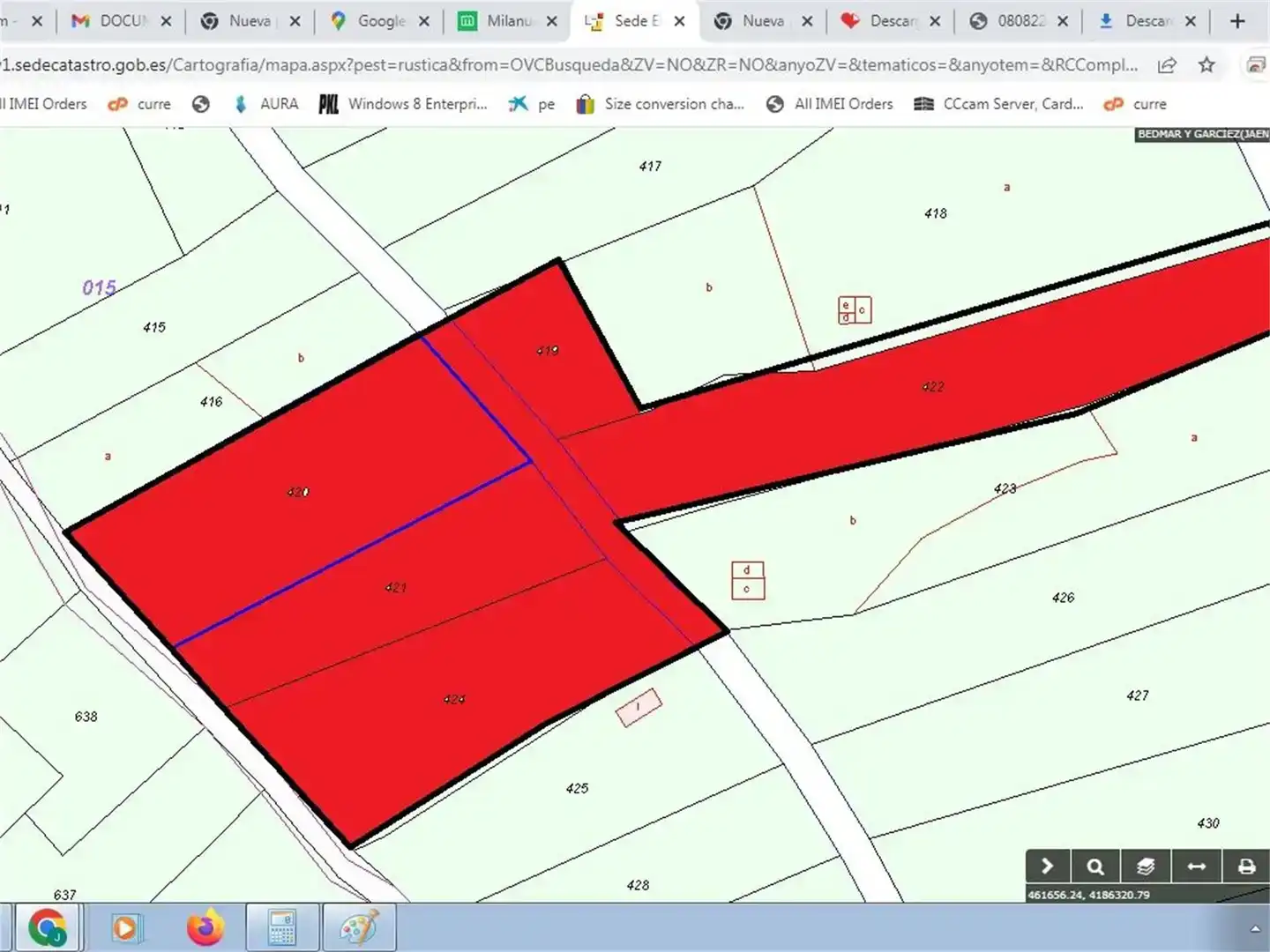Show hidden system tray icons
This screenshot has height=952, width=1270.
click(1255, 929)
